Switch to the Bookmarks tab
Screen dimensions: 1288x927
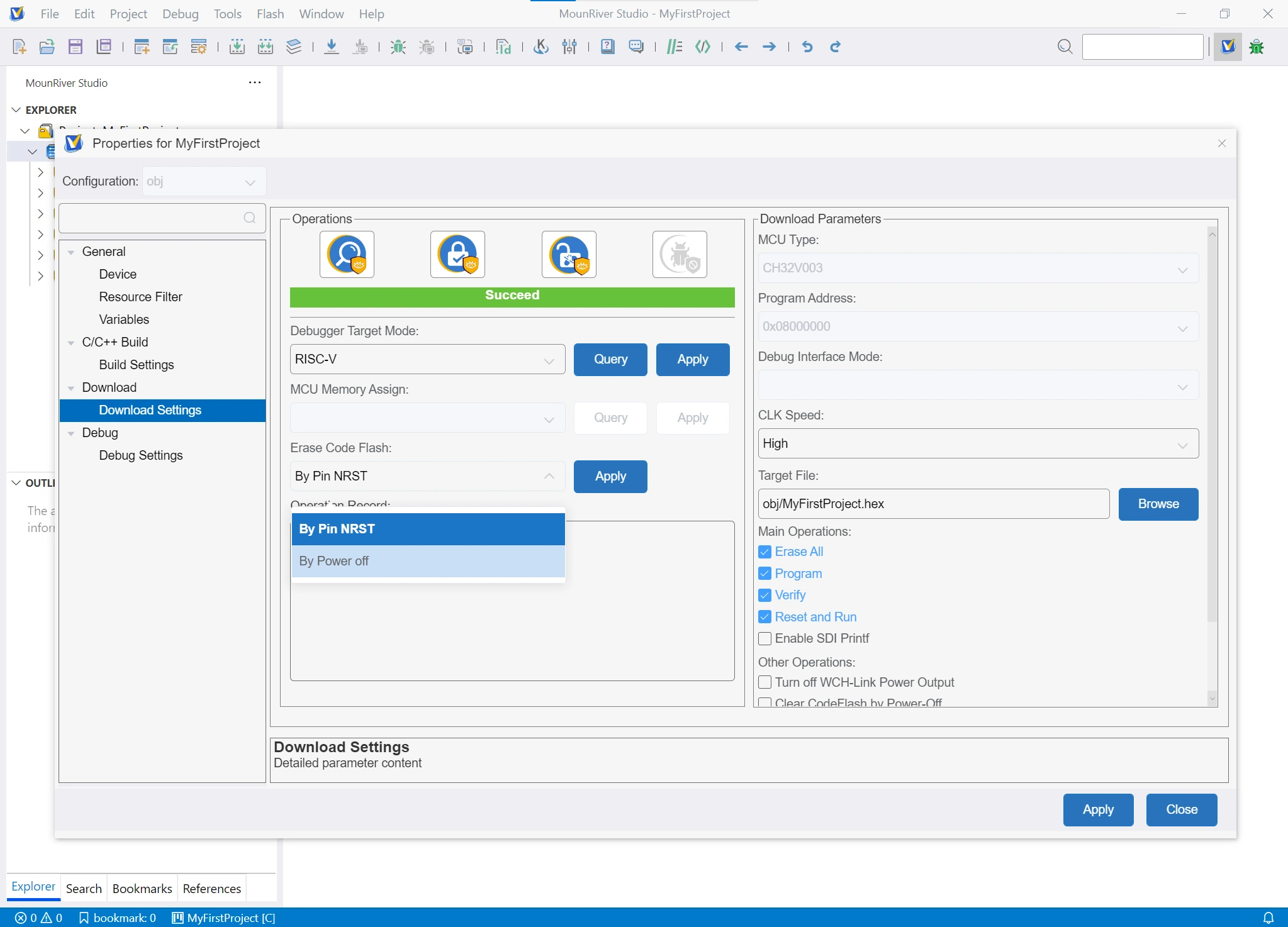(x=142, y=888)
